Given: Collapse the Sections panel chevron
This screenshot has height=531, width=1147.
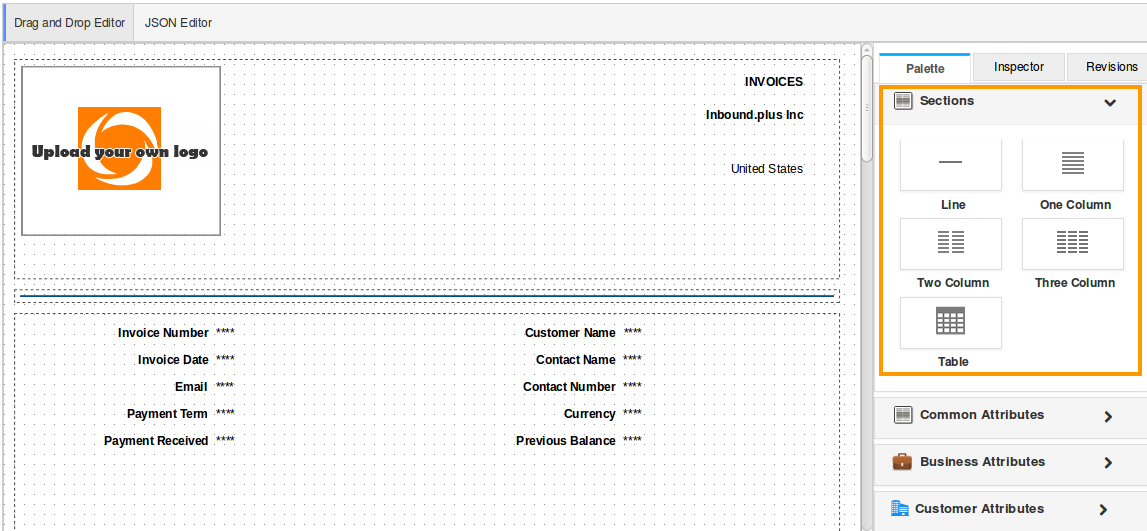Looking at the screenshot, I should [1110, 102].
